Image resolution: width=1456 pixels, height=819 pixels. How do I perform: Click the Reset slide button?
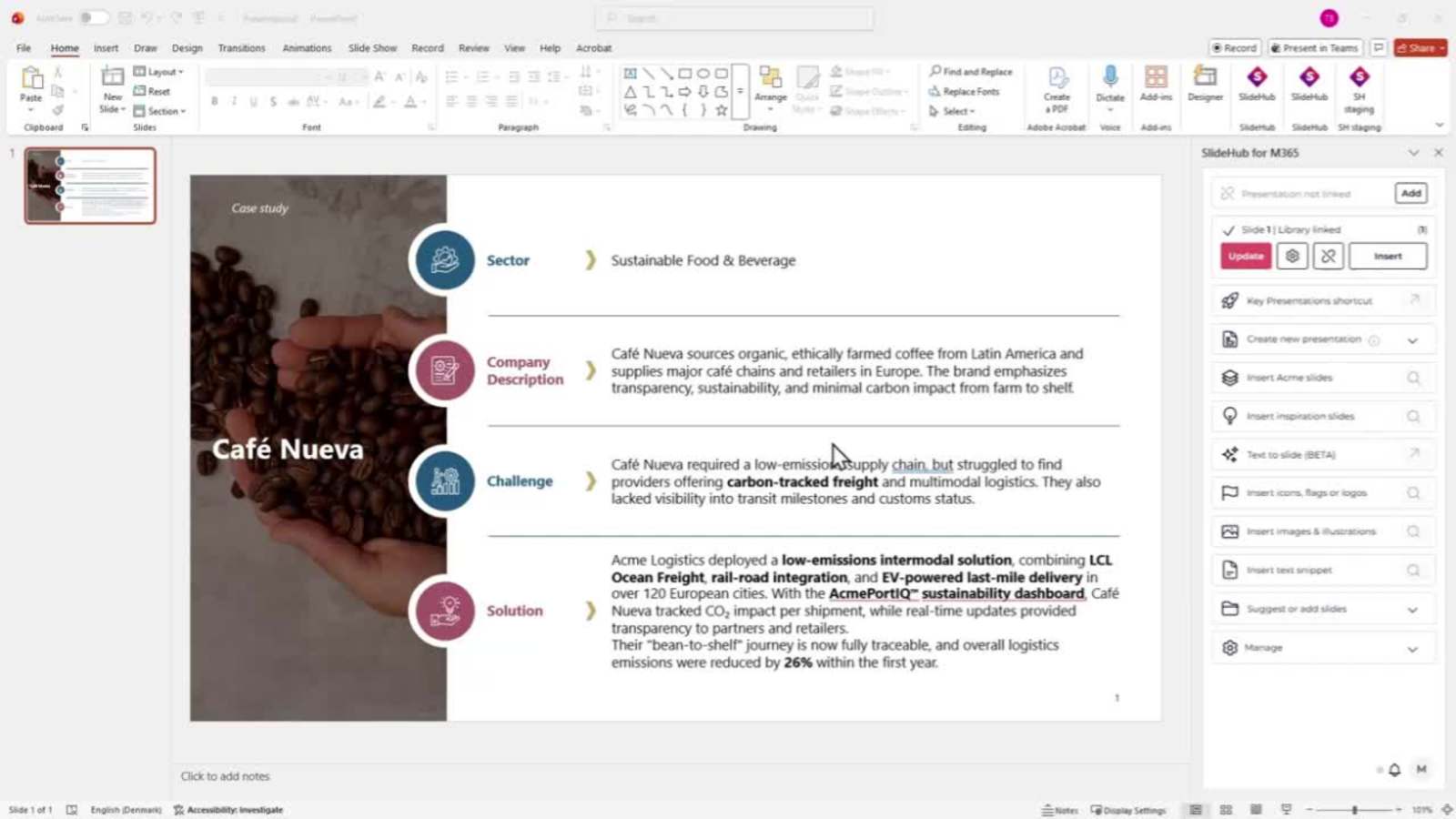pos(152,91)
